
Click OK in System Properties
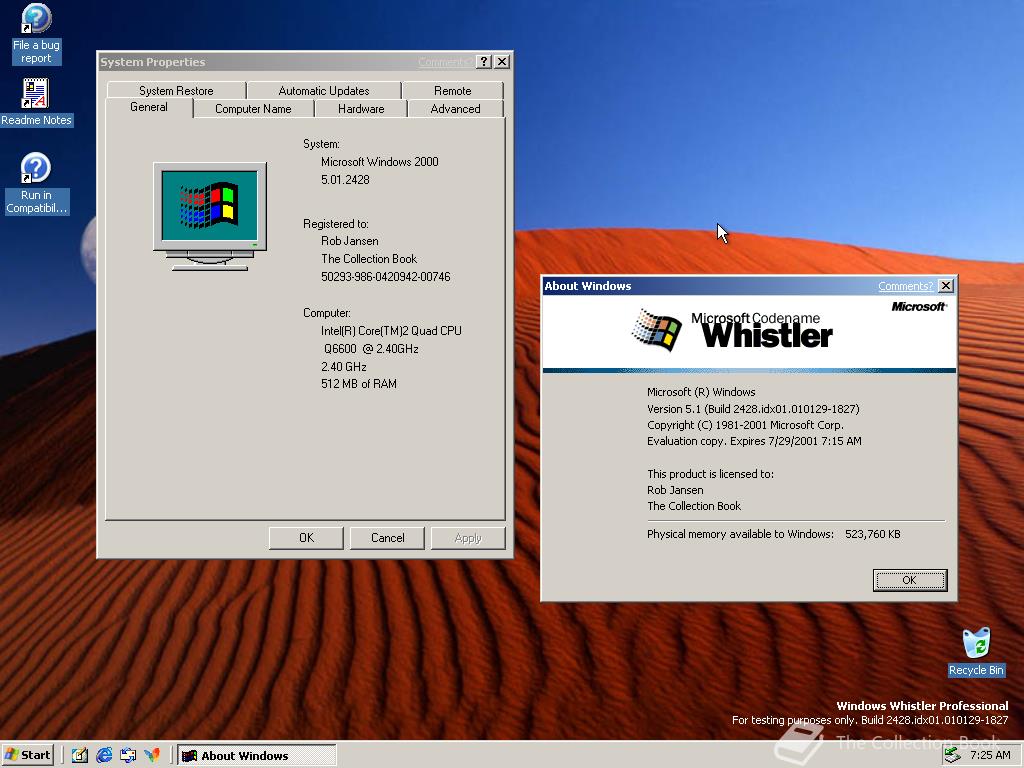[x=306, y=537]
